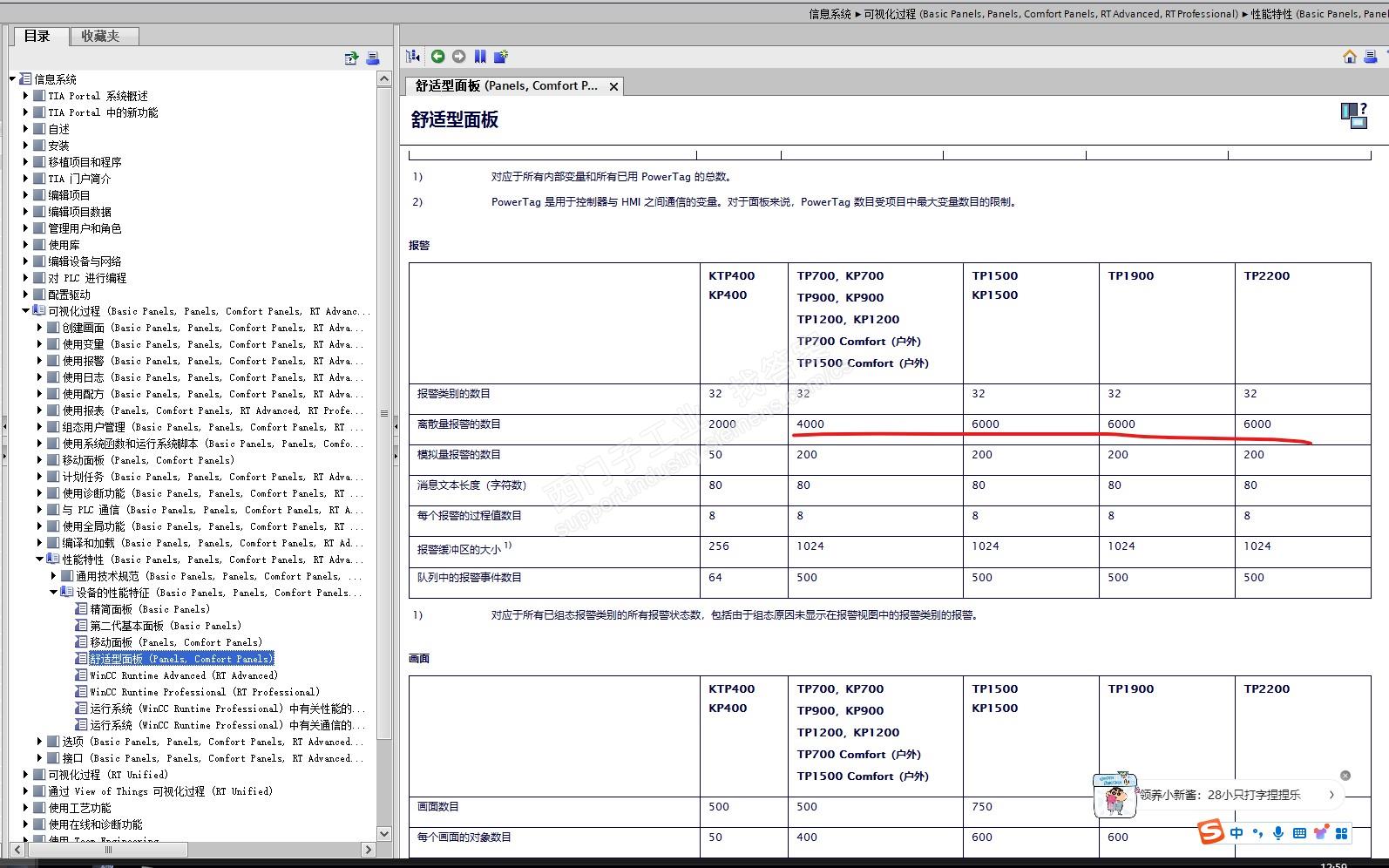1389x868 pixels.
Task: Go to help home page icon
Action: (x=1350, y=57)
